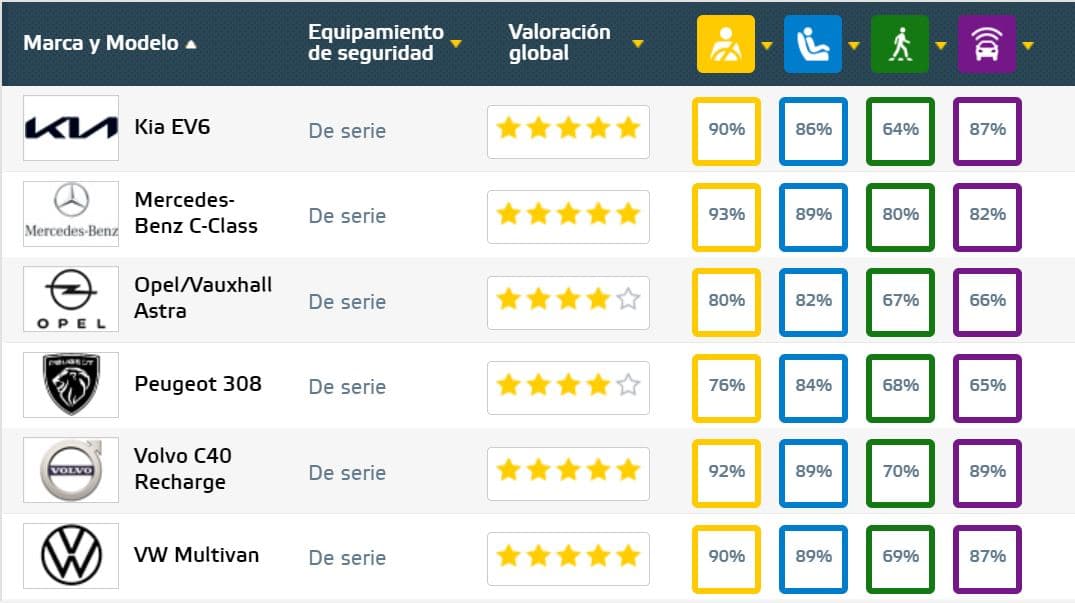
Task: Click the Mercedes-Benz logo
Action: pos(71,214)
